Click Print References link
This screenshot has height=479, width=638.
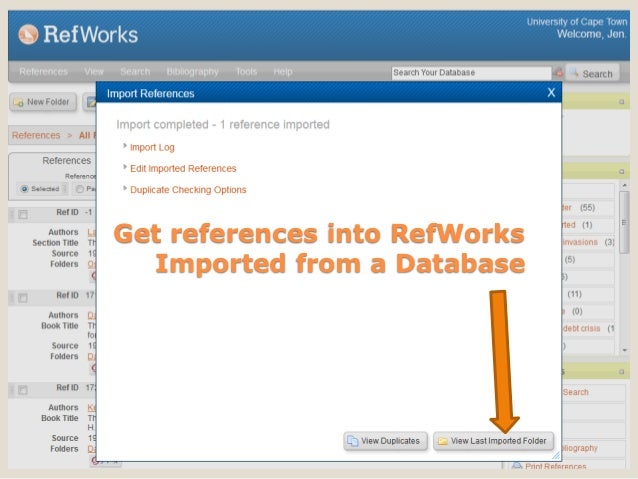(x=555, y=466)
